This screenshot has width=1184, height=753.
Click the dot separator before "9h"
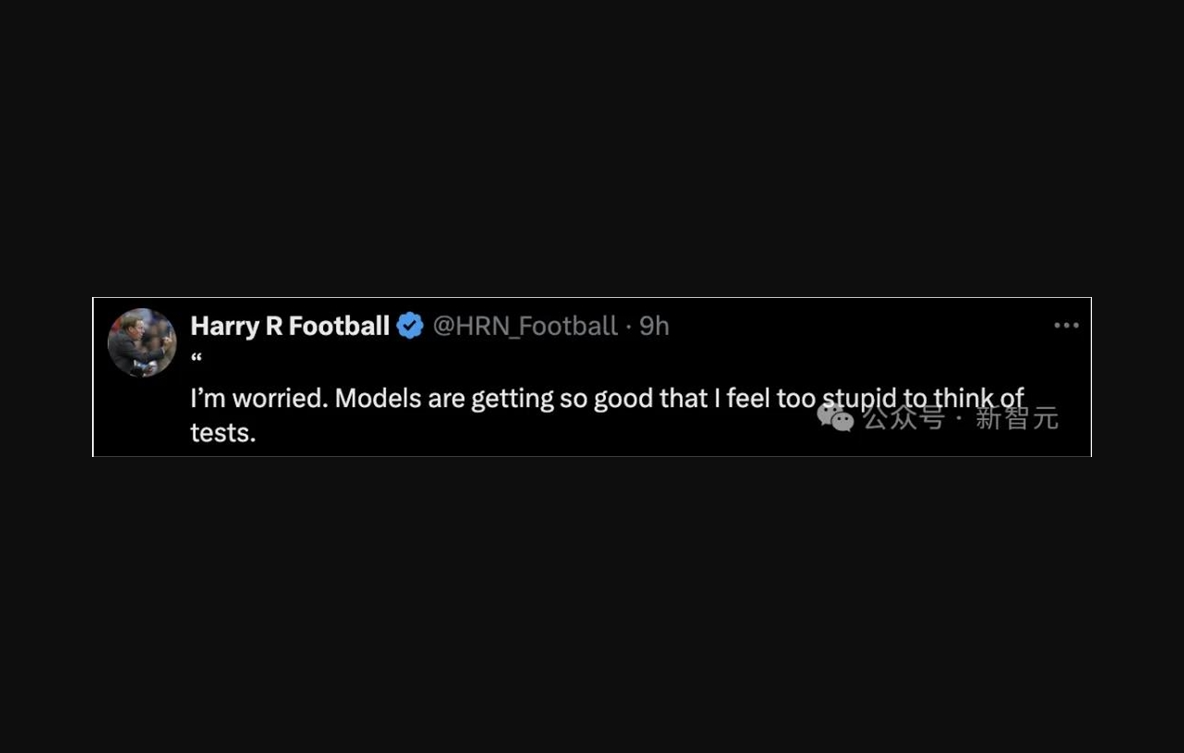tap(628, 326)
